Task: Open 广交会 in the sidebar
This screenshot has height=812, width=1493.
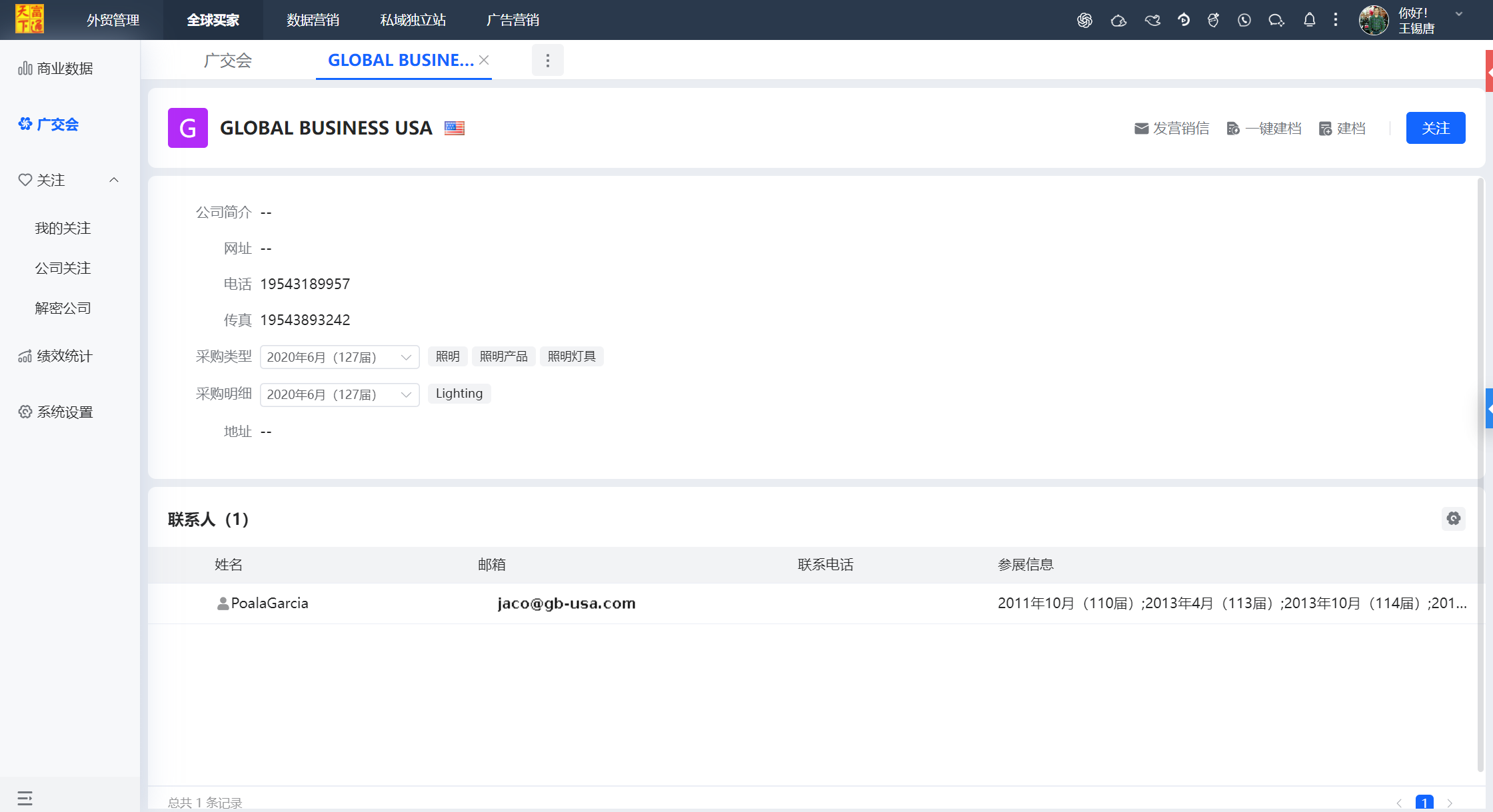Action: point(58,125)
